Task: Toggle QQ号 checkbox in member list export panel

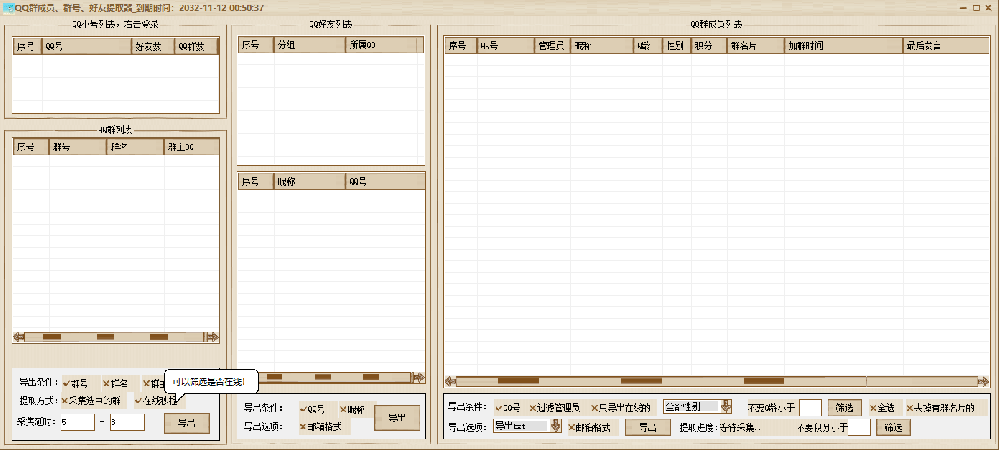Action: point(508,407)
